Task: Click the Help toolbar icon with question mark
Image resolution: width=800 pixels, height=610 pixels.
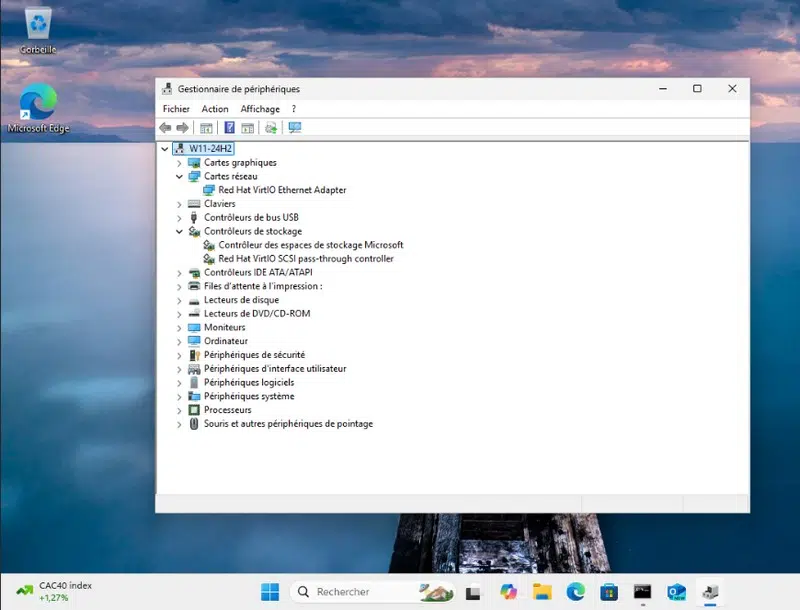Action: [229, 128]
